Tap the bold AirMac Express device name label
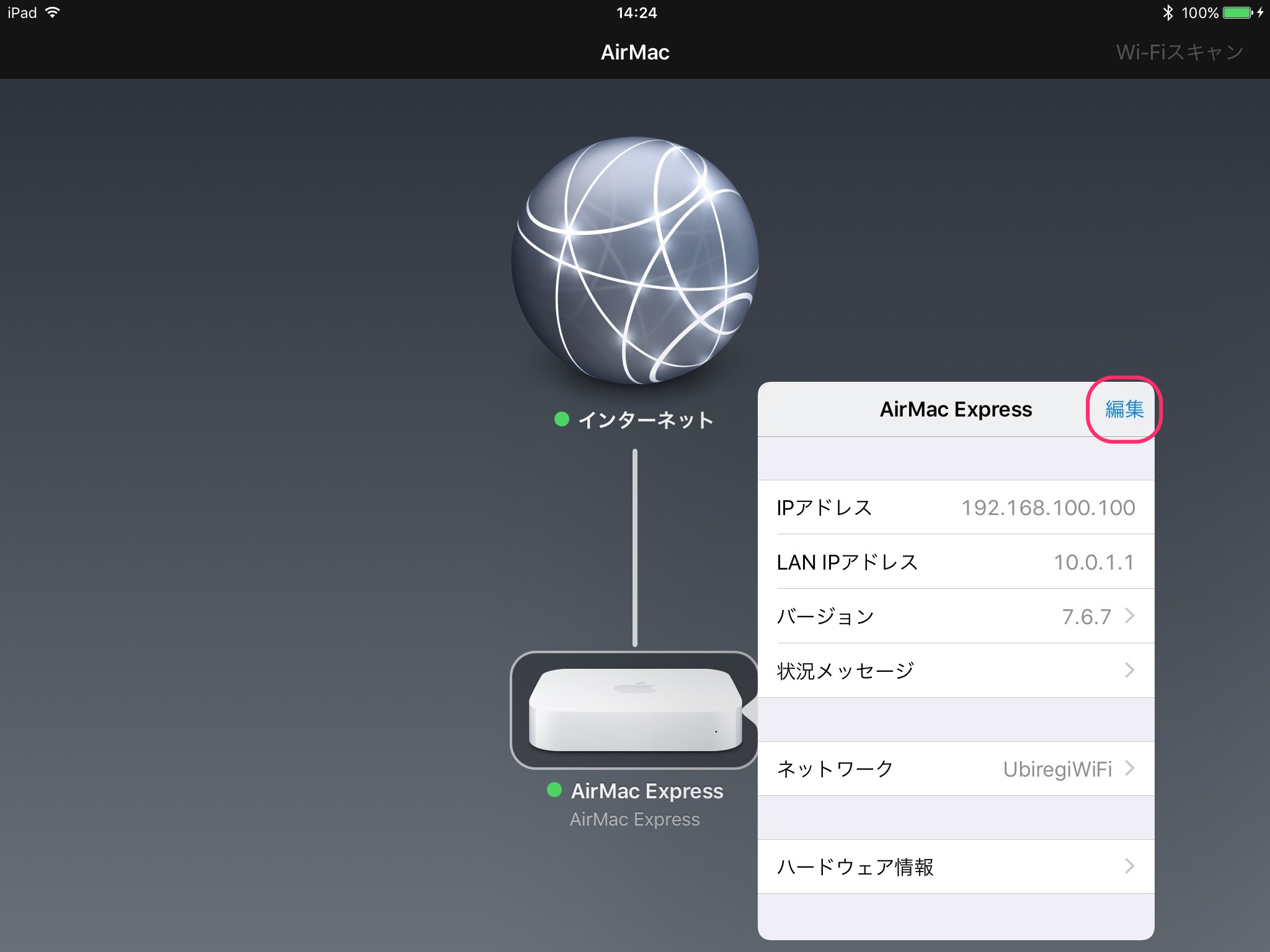The width and height of the screenshot is (1270, 952). point(647,791)
